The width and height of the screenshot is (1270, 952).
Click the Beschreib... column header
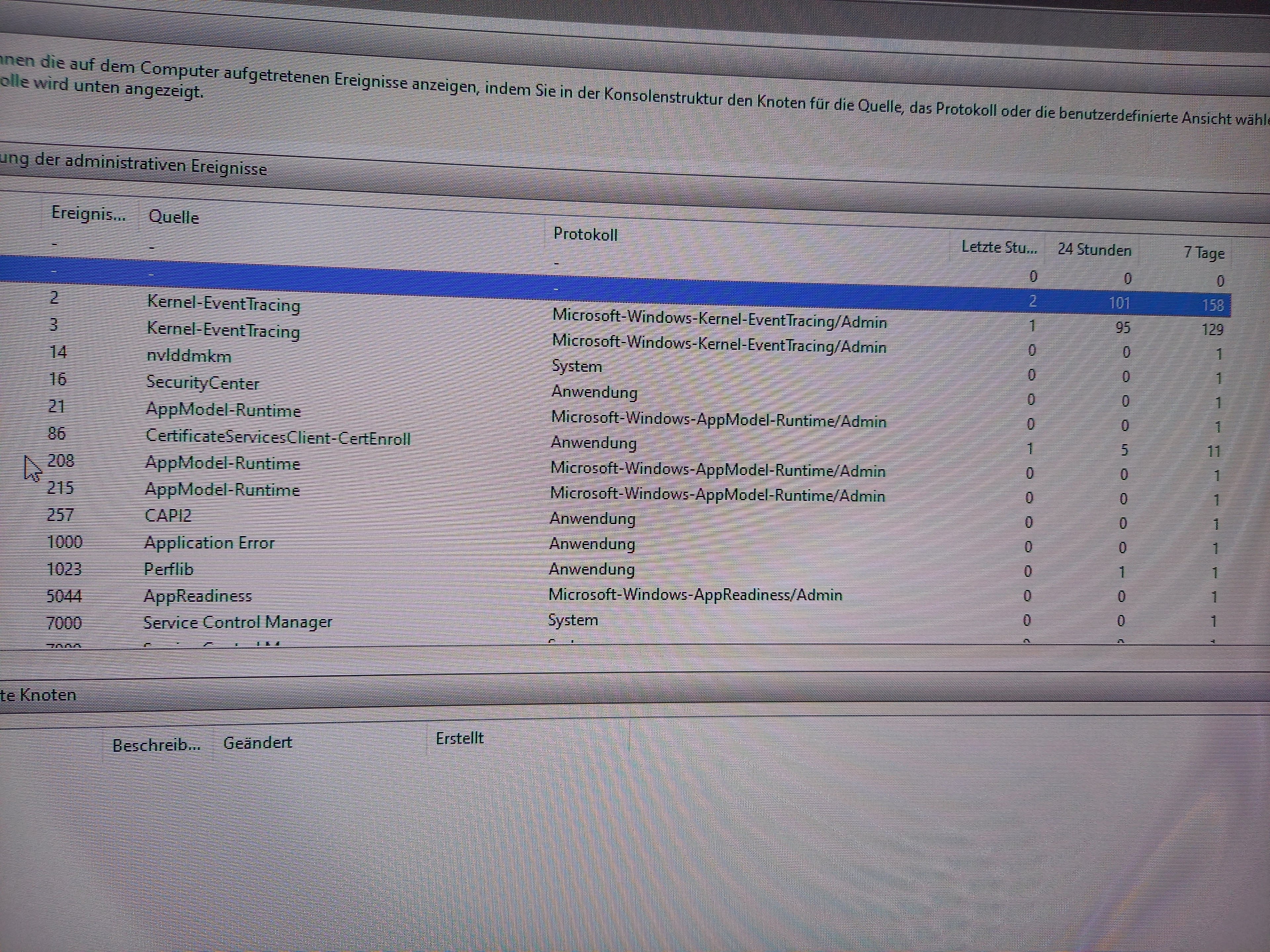(156, 745)
